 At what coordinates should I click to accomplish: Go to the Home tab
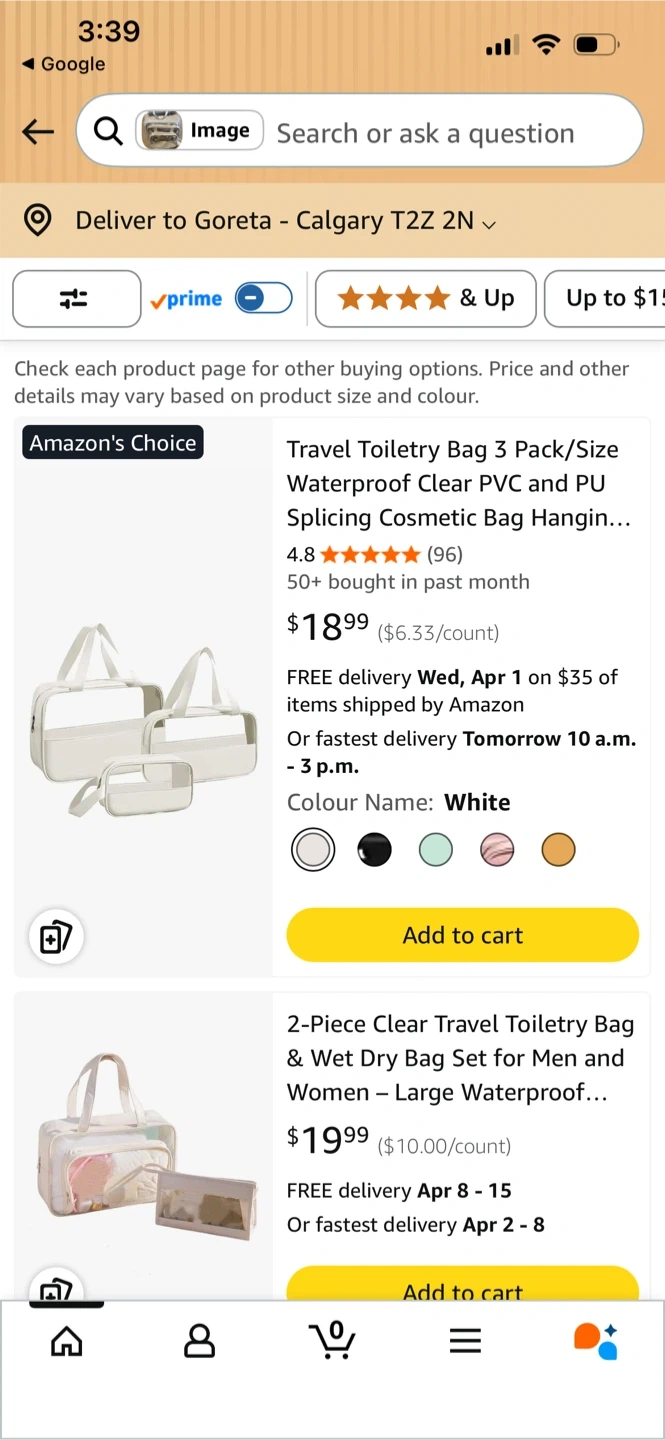tap(67, 1341)
